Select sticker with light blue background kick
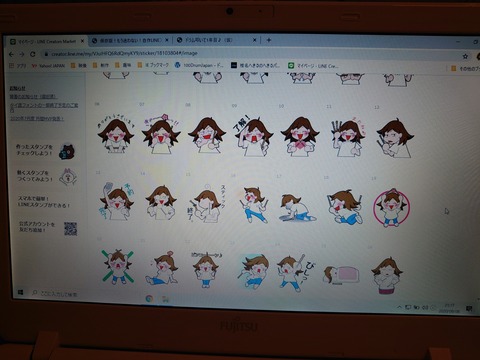This screenshot has width=480, height=360. [x=253, y=271]
